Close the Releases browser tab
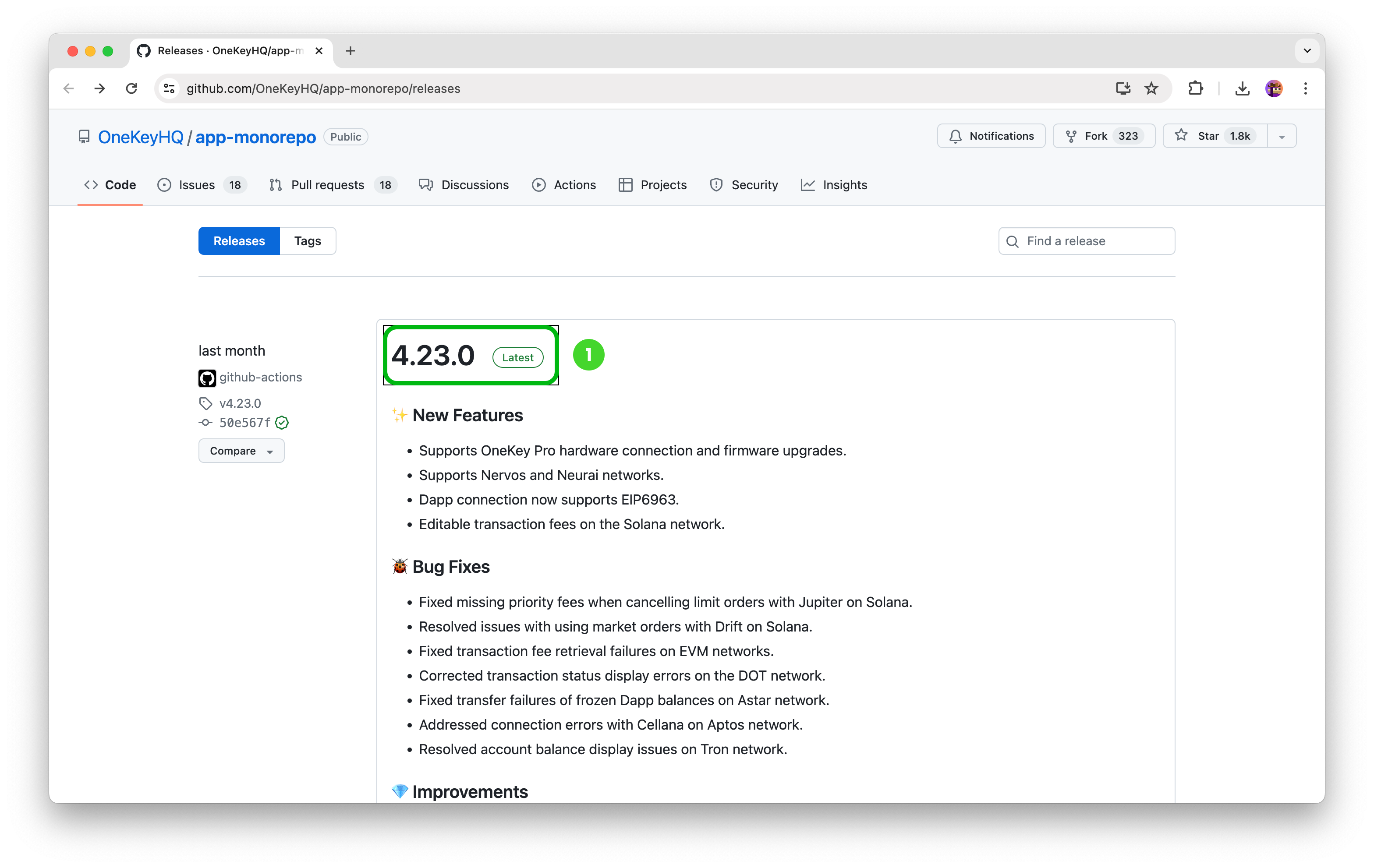1374x868 pixels. point(319,51)
